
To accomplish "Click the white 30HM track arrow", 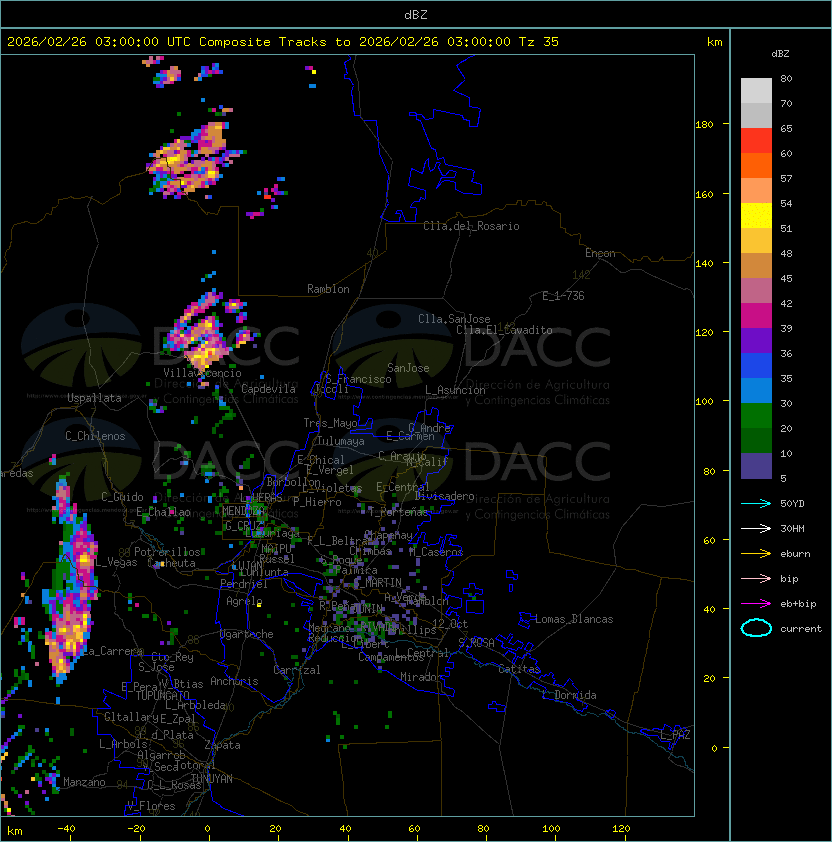I will coord(756,528).
